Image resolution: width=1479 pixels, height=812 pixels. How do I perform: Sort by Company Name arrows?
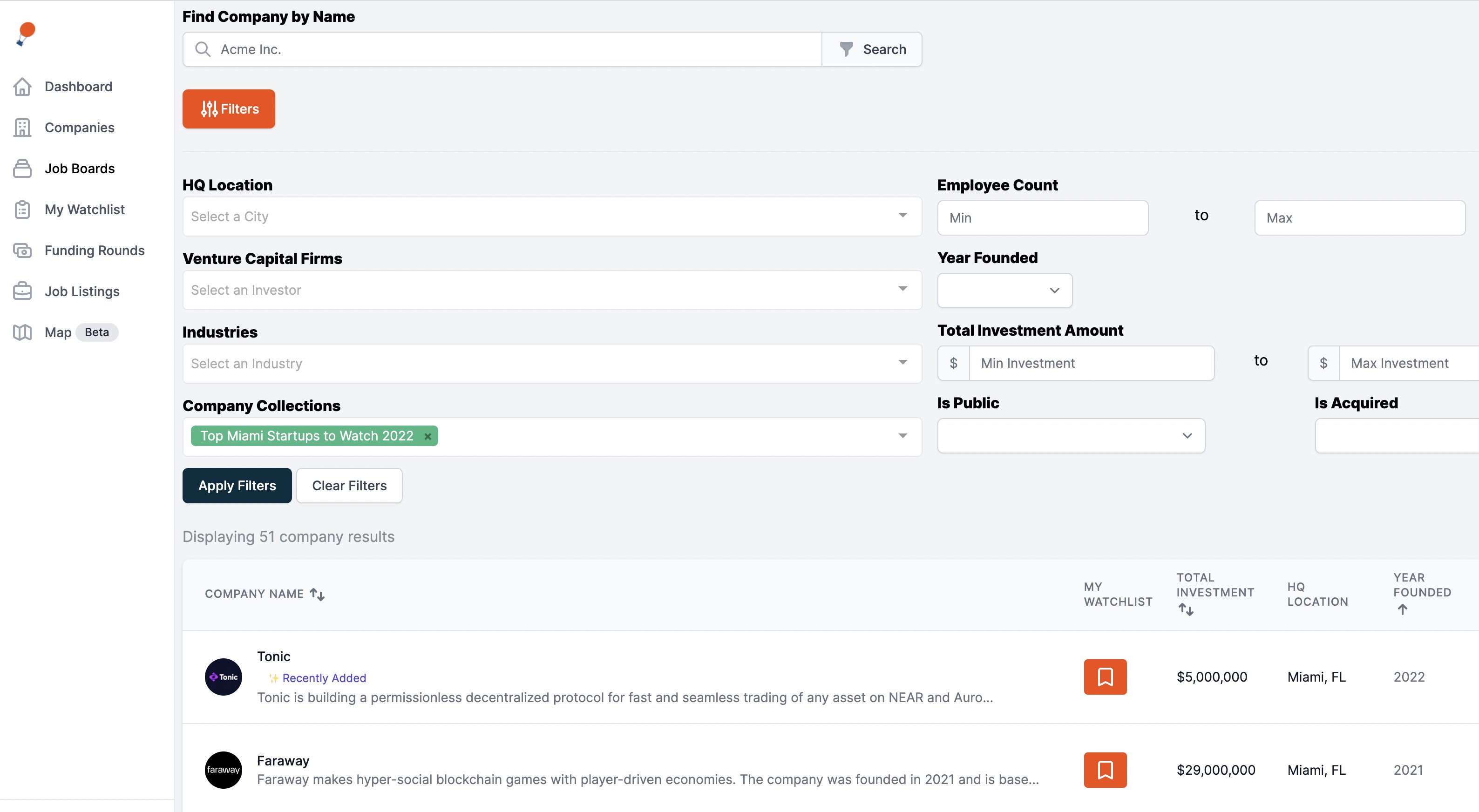[317, 594]
